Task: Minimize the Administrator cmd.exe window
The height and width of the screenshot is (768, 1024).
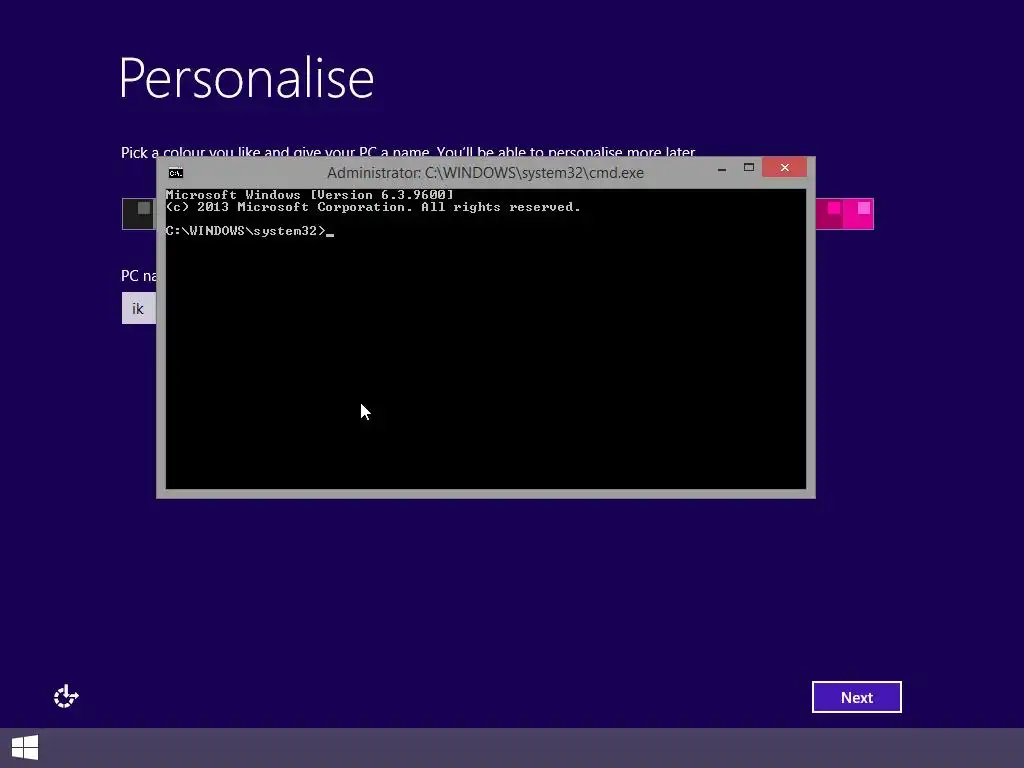Action: pos(722,168)
